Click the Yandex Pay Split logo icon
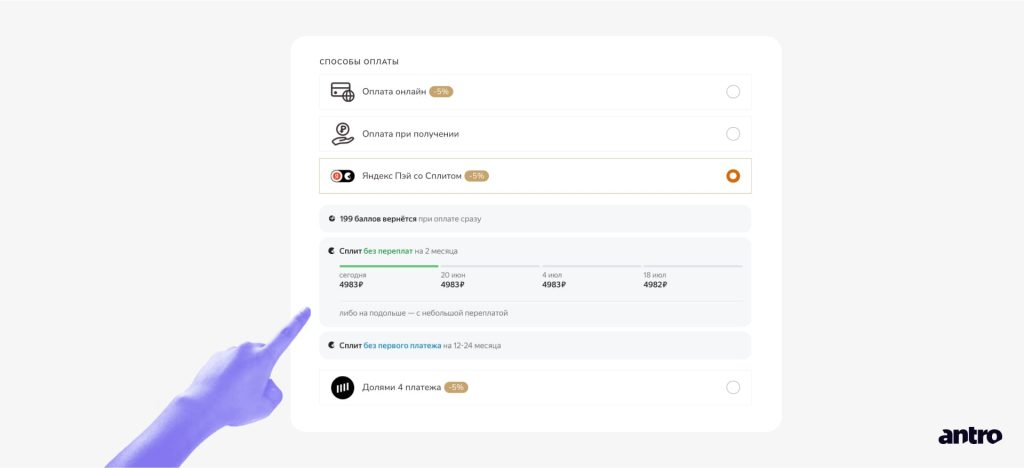1024x468 pixels. tap(342, 176)
